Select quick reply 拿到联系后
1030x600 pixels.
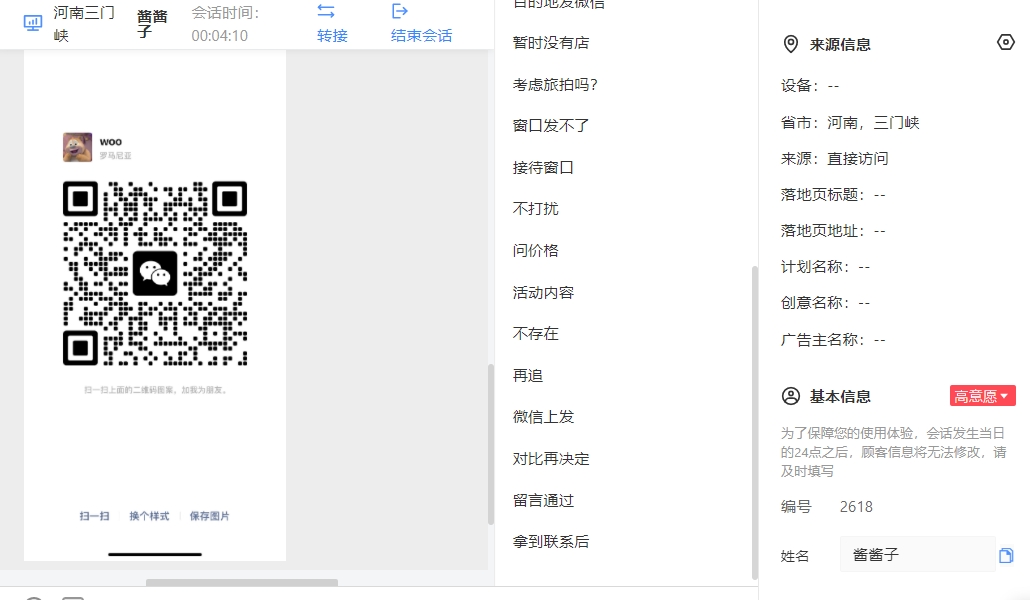[x=550, y=542]
